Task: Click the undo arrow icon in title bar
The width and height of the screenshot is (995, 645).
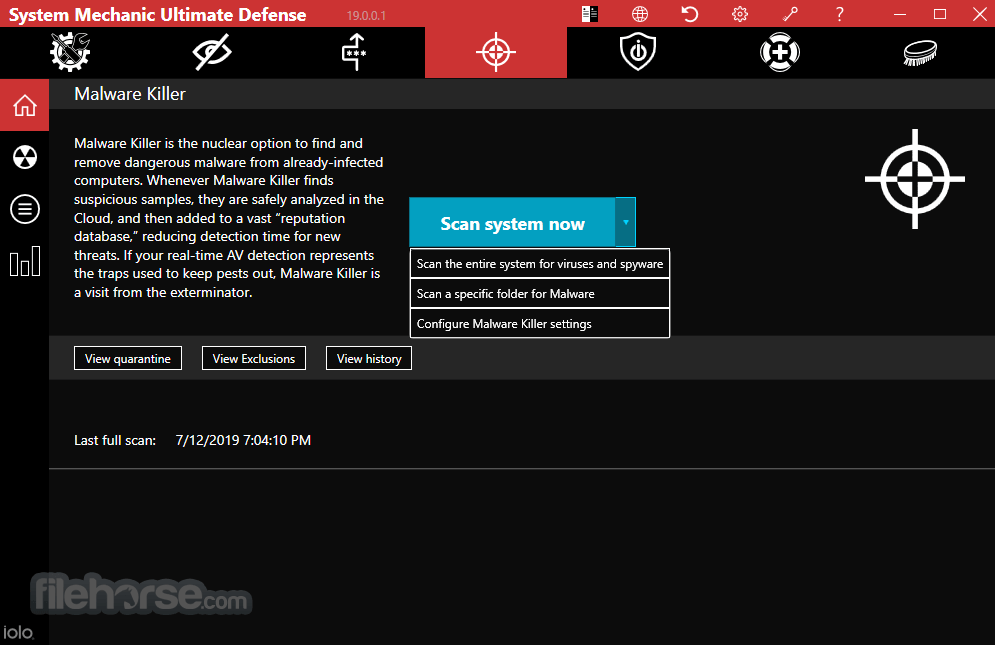Action: (690, 14)
